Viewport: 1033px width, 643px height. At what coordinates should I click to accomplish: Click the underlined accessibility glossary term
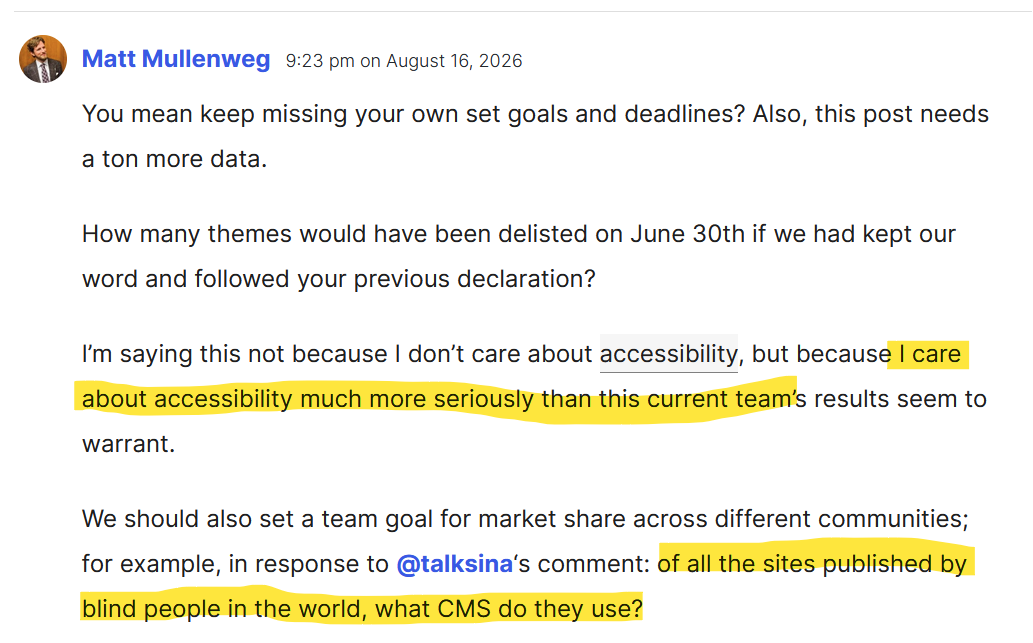click(x=668, y=354)
